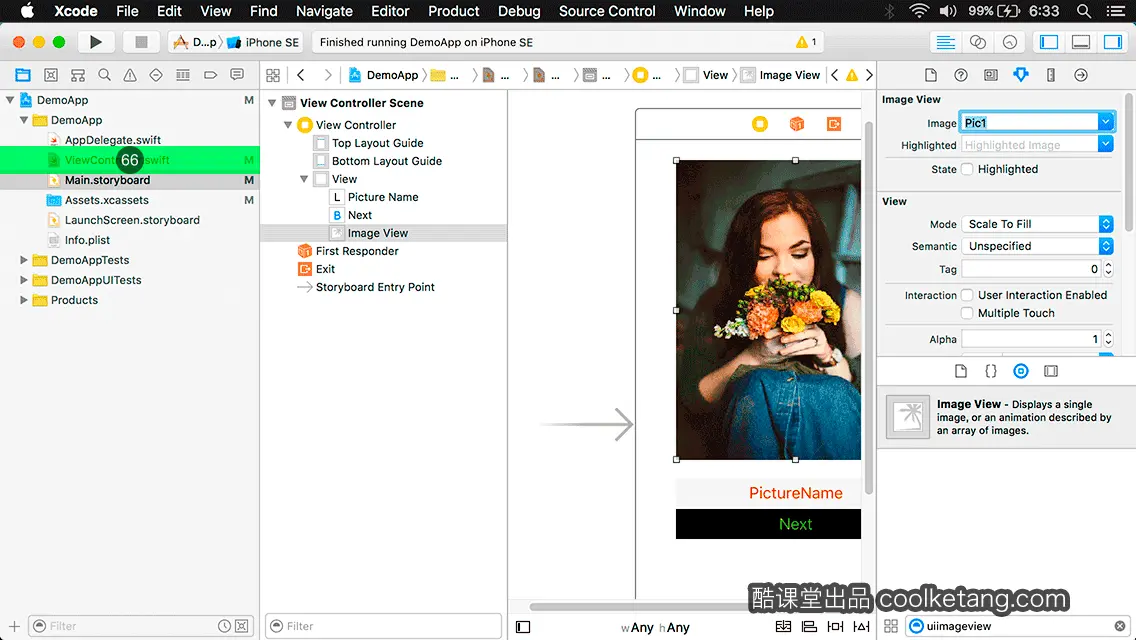Open the File inspector

pos(931,75)
